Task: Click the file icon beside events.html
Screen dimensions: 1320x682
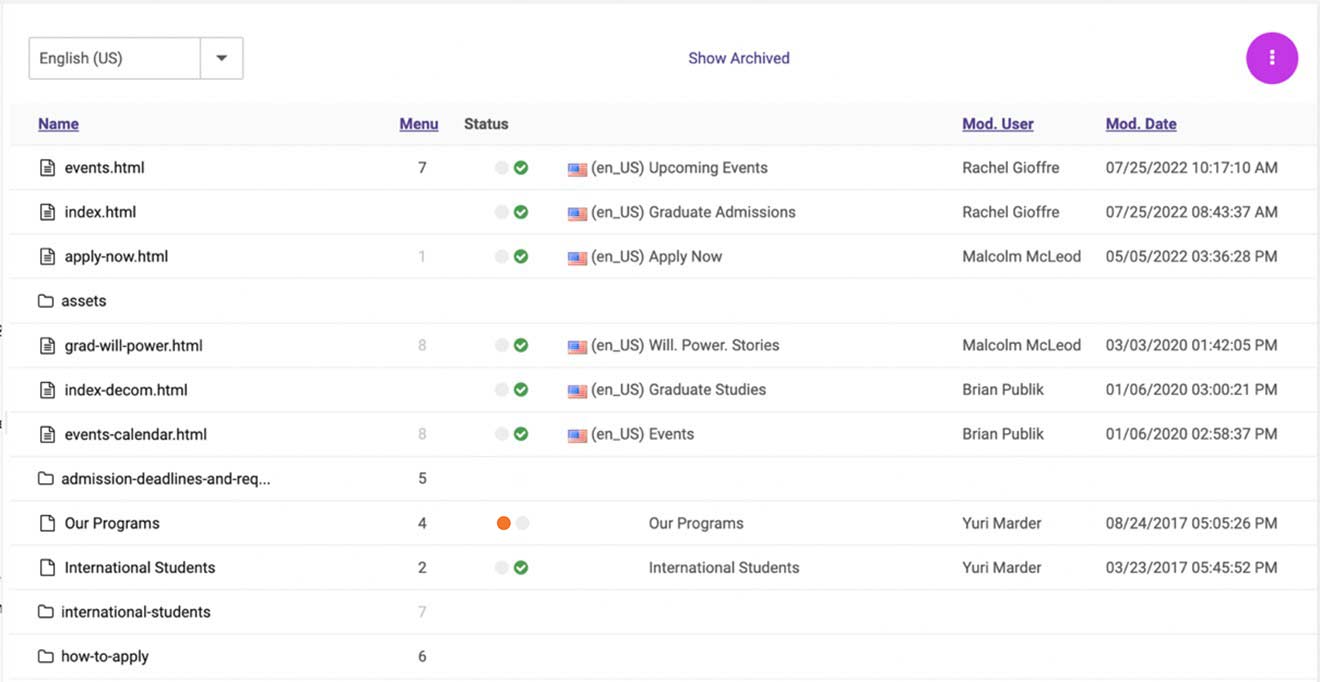Action: pos(47,168)
